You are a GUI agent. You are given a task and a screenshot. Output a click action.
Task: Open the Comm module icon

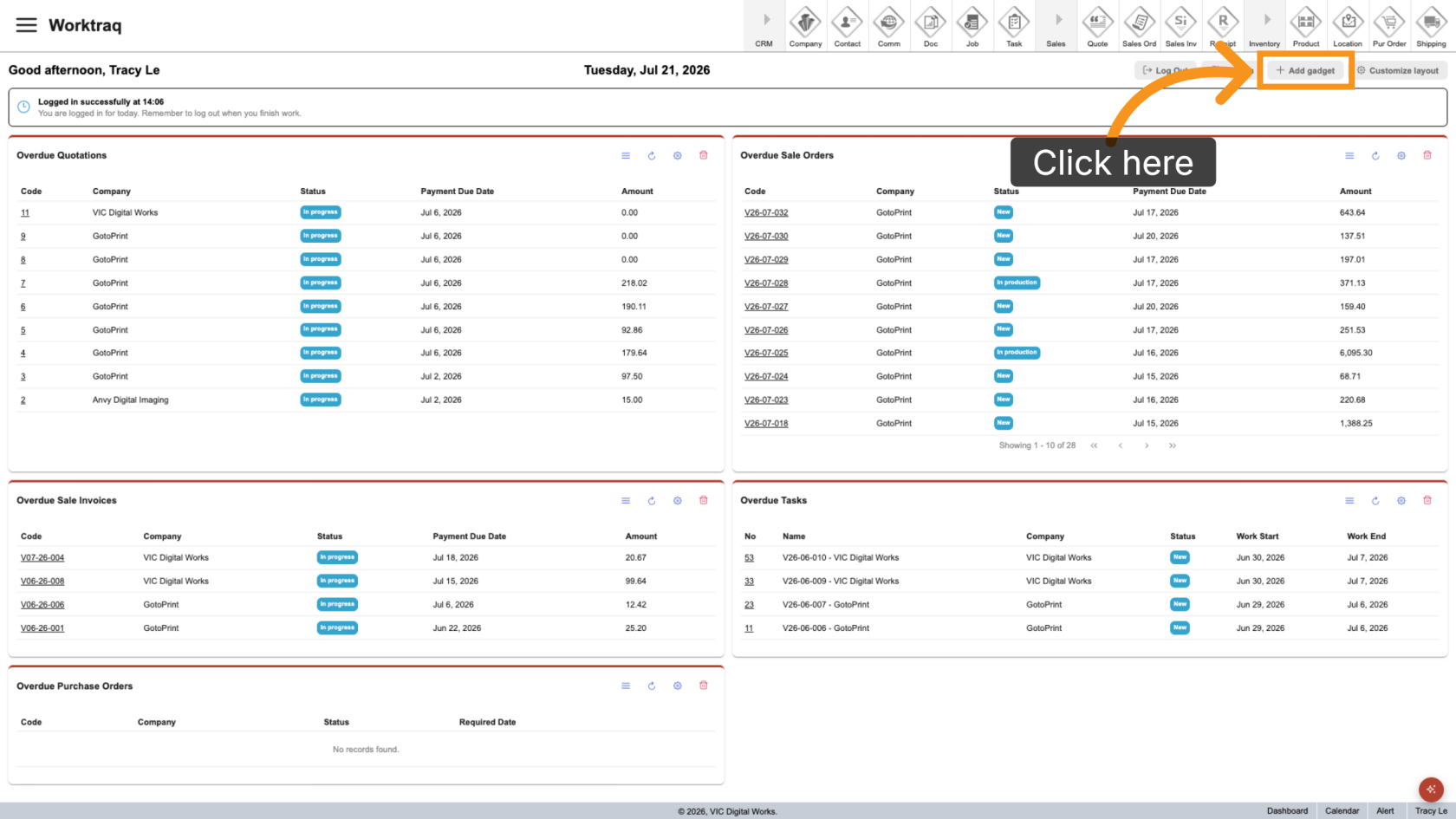(888, 26)
